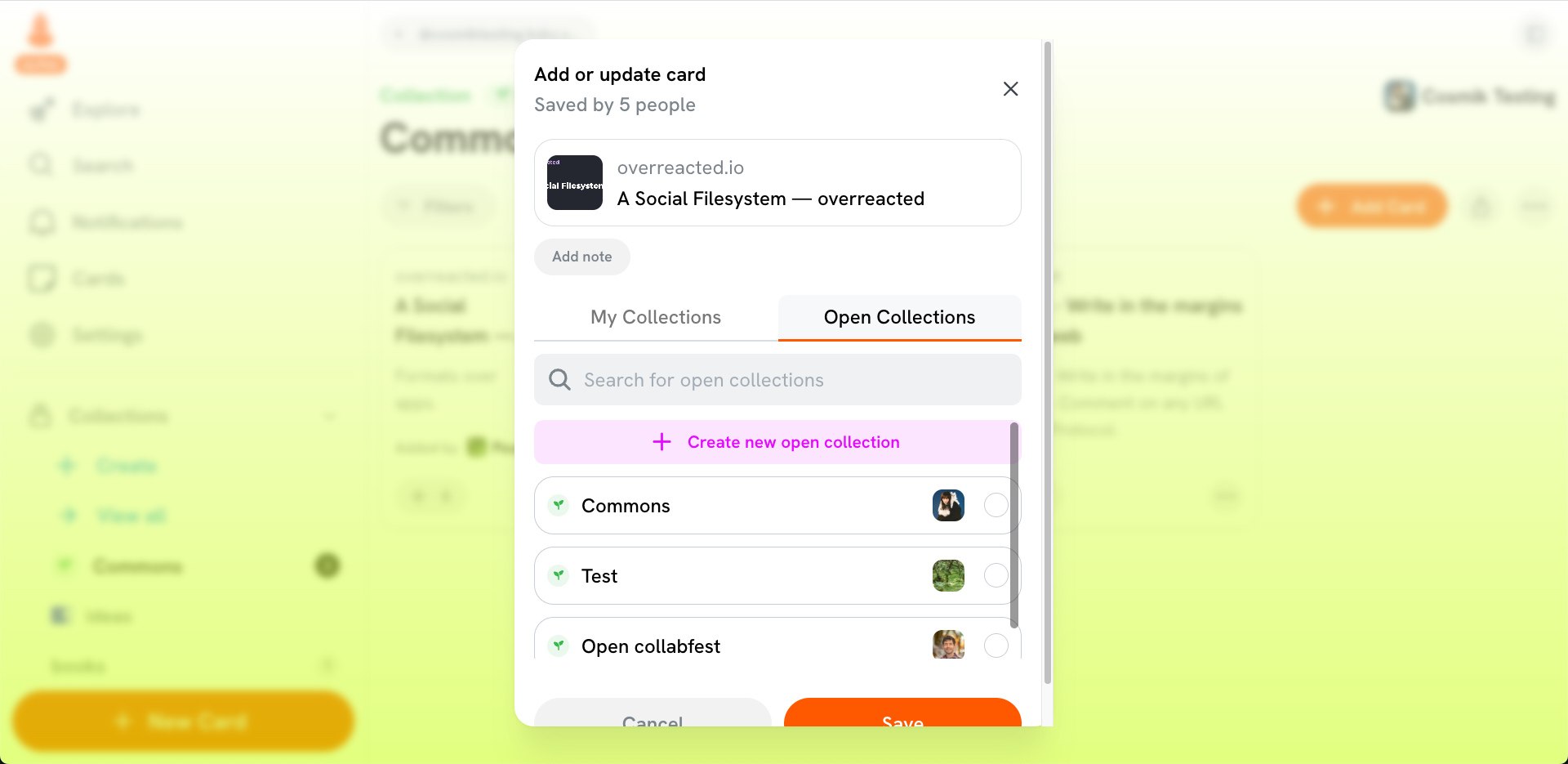1568x764 pixels.
Task: Select the Open collabfest radio button
Action: [996, 646]
